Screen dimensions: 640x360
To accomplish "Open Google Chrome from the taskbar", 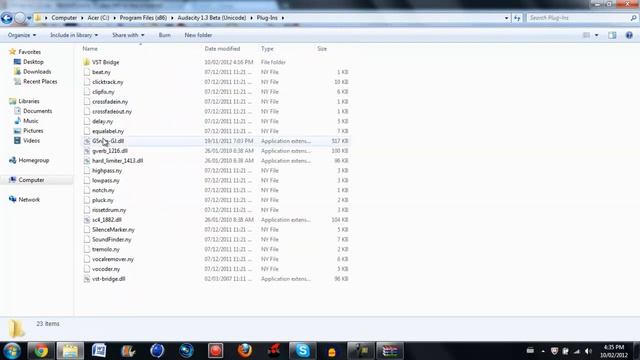I will [41, 351].
